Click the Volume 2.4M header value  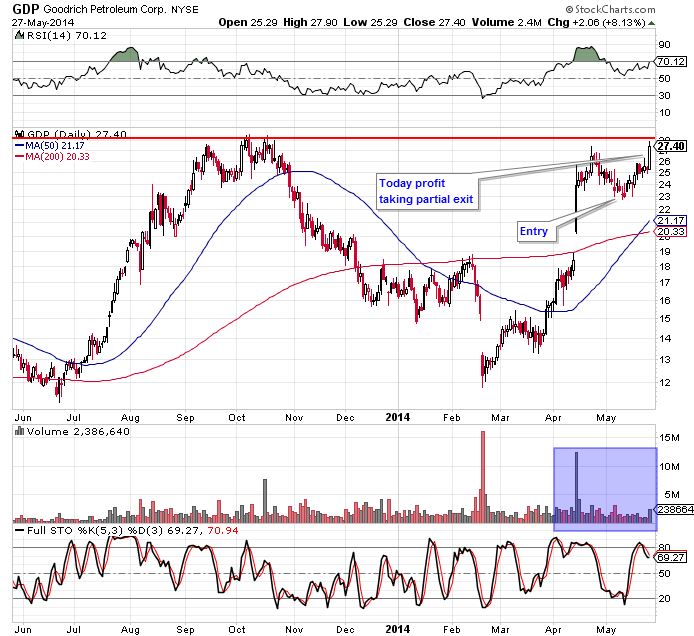[506, 22]
